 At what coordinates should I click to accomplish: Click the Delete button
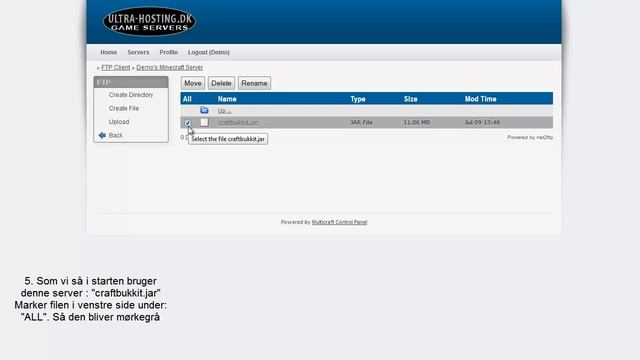tap(221, 83)
